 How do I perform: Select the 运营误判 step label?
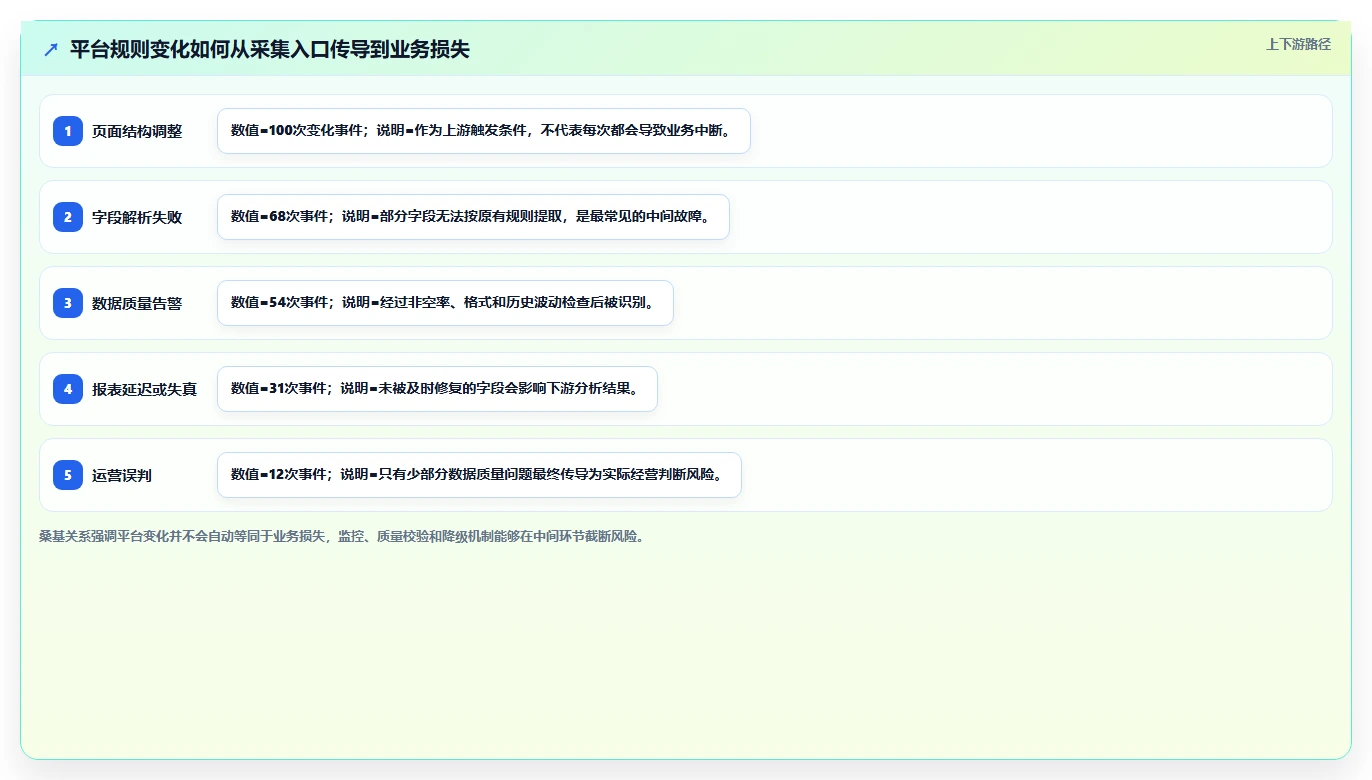[122, 475]
